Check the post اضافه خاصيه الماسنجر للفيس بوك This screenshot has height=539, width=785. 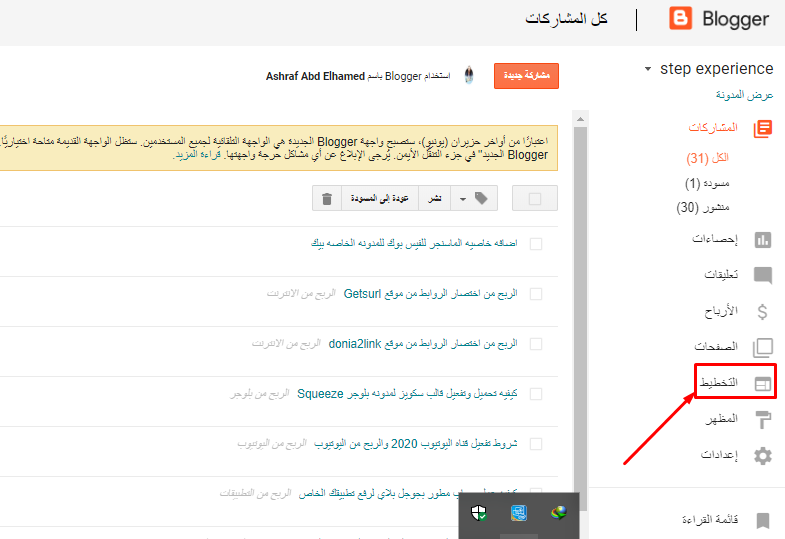pos(536,244)
